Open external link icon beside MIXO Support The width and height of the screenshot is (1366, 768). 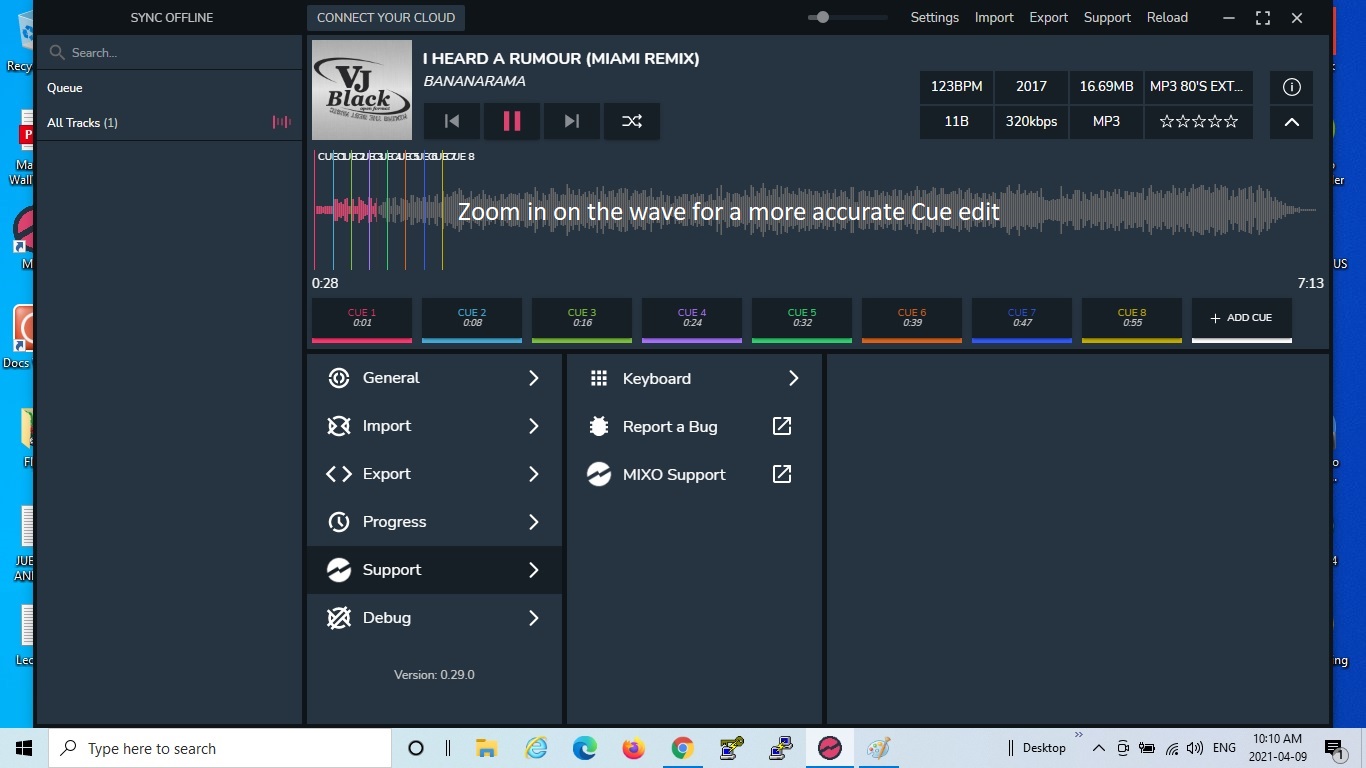pos(782,475)
